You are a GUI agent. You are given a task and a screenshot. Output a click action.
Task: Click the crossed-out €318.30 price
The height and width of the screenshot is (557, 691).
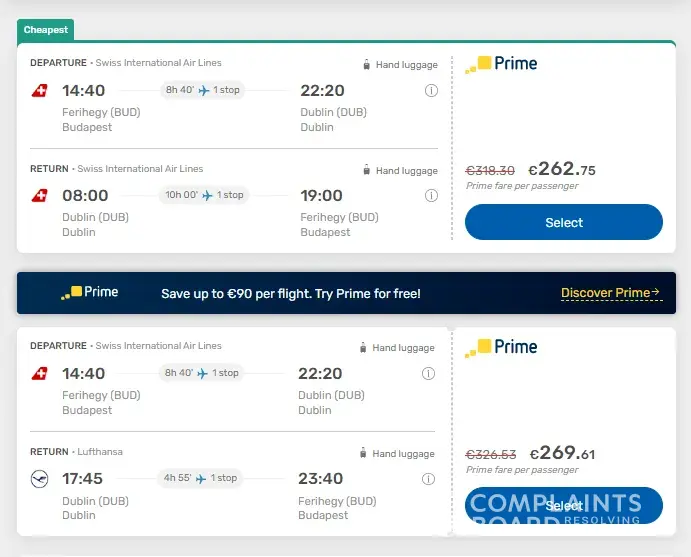(490, 171)
